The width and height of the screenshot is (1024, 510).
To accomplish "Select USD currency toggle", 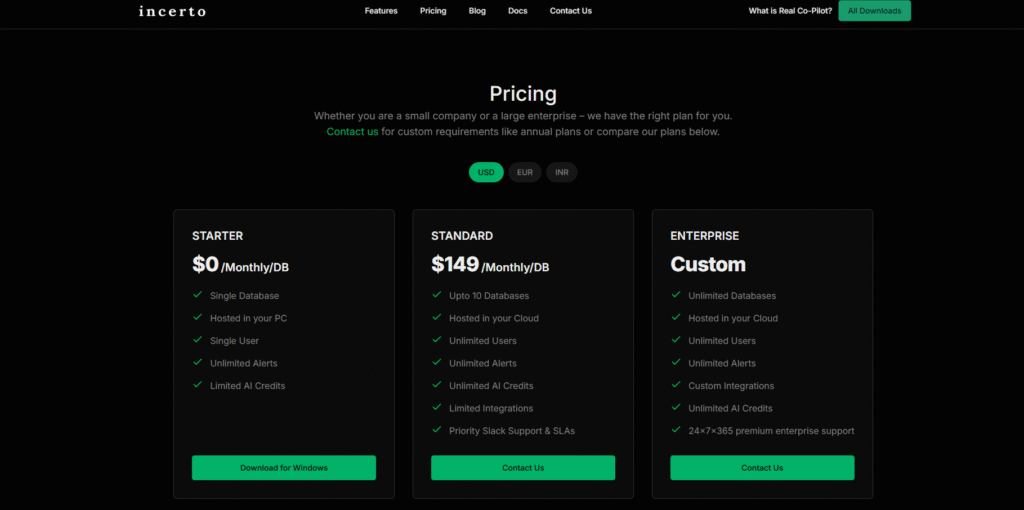I will pyautogui.click(x=486, y=172).
